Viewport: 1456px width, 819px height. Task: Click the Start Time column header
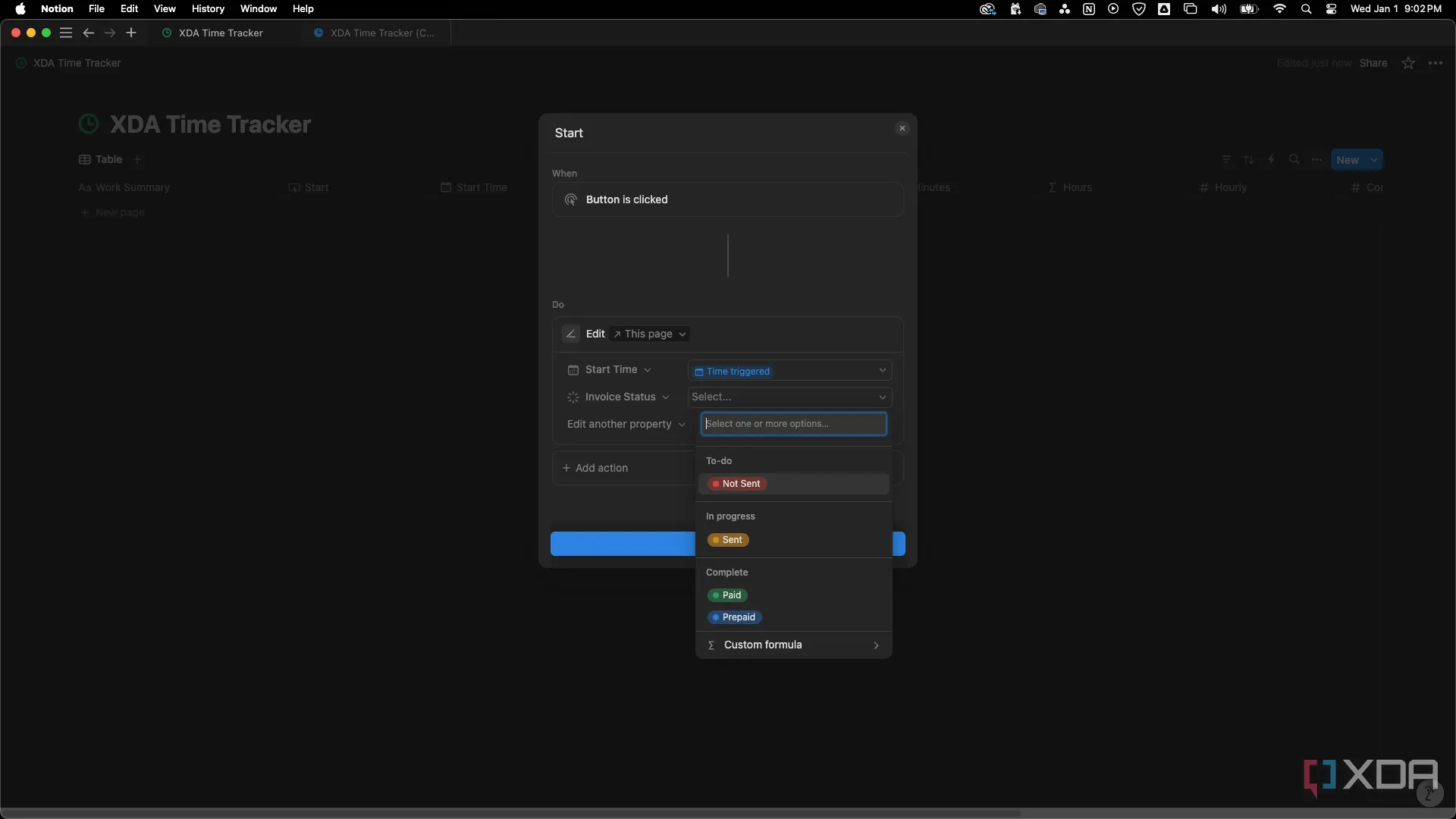tap(474, 187)
